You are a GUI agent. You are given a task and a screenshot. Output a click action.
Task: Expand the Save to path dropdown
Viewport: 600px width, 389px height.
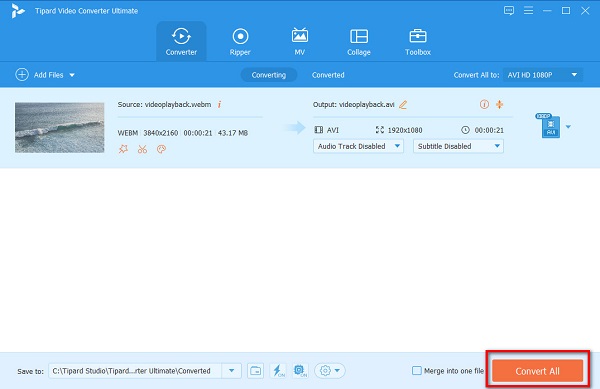[232, 371]
